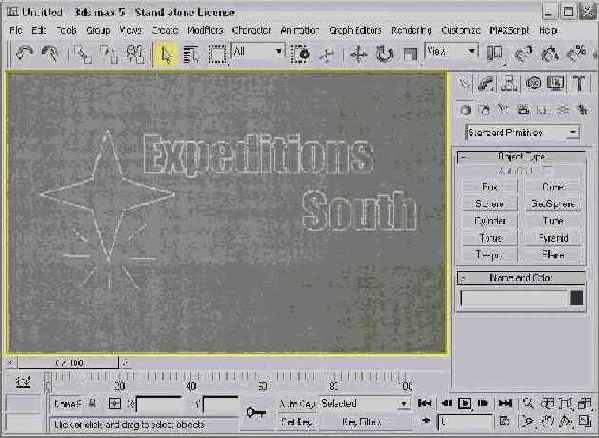Open the Select by Name list icon
Screen dimensions: 599x438
point(192,54)
